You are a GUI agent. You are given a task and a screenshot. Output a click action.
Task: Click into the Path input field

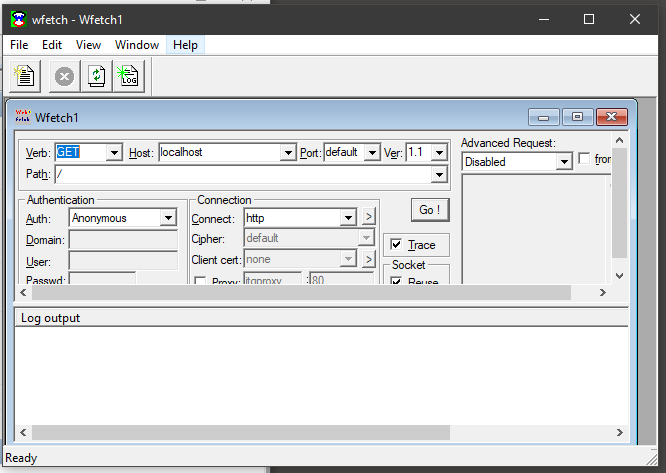243,175
